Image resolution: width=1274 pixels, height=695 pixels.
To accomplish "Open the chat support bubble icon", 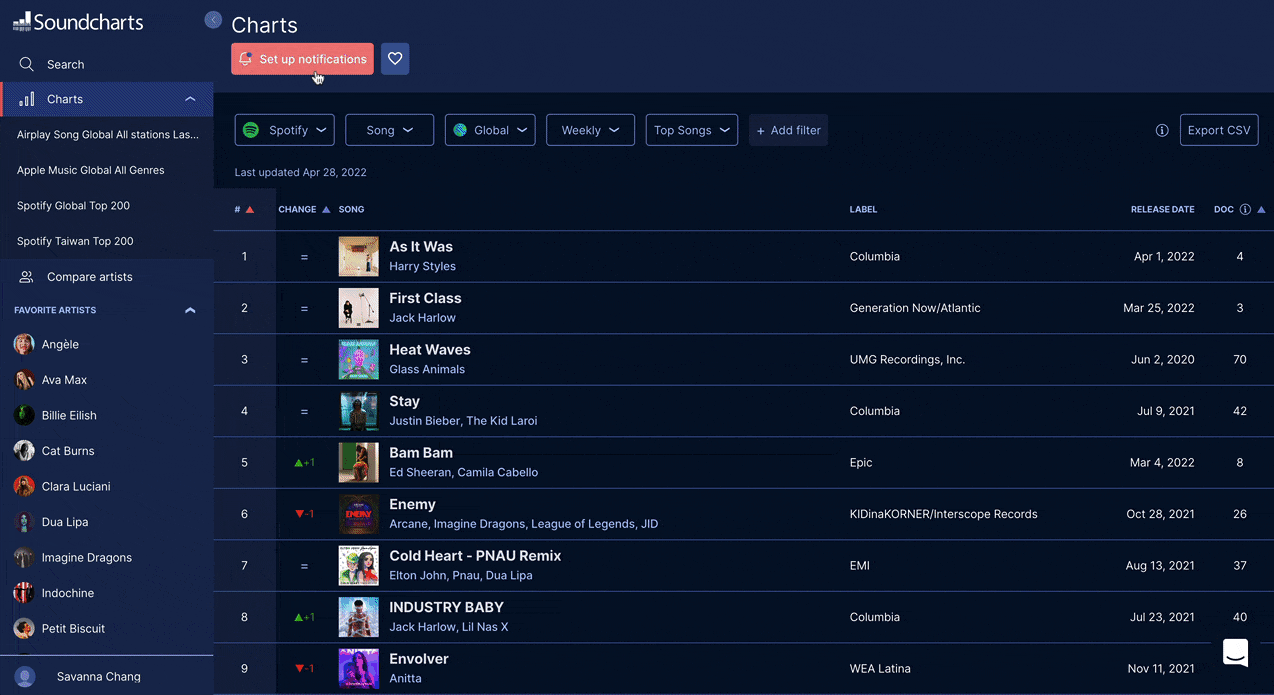I will point(1235,653).
